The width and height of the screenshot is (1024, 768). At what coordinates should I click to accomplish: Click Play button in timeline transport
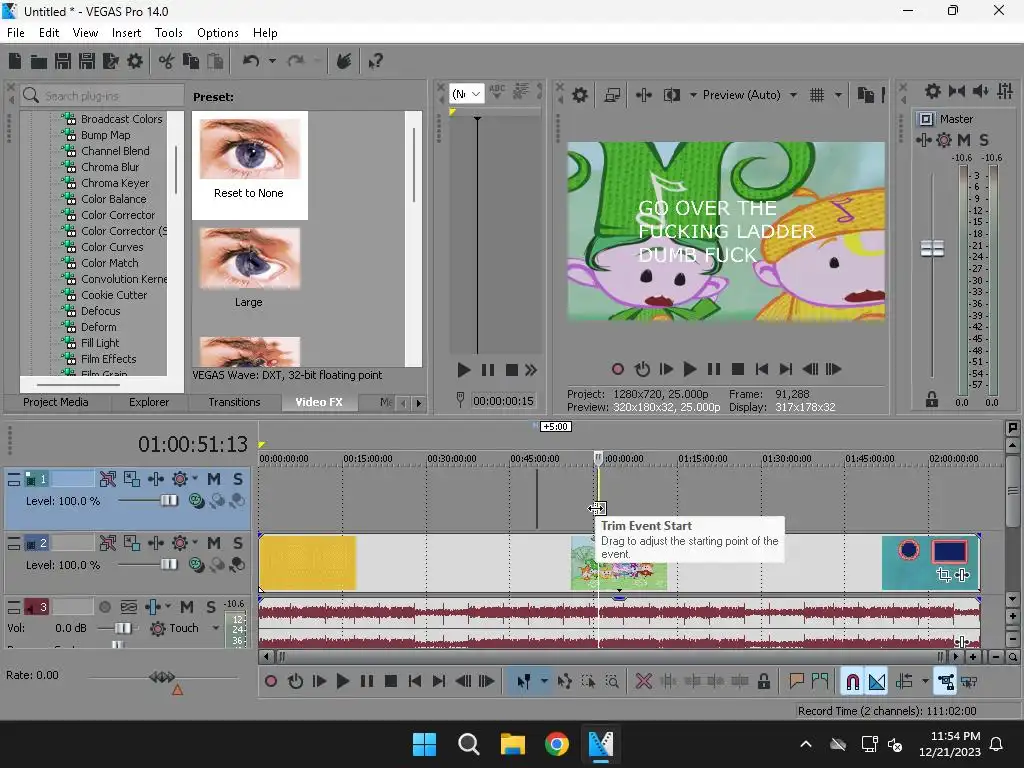[343, 682]
